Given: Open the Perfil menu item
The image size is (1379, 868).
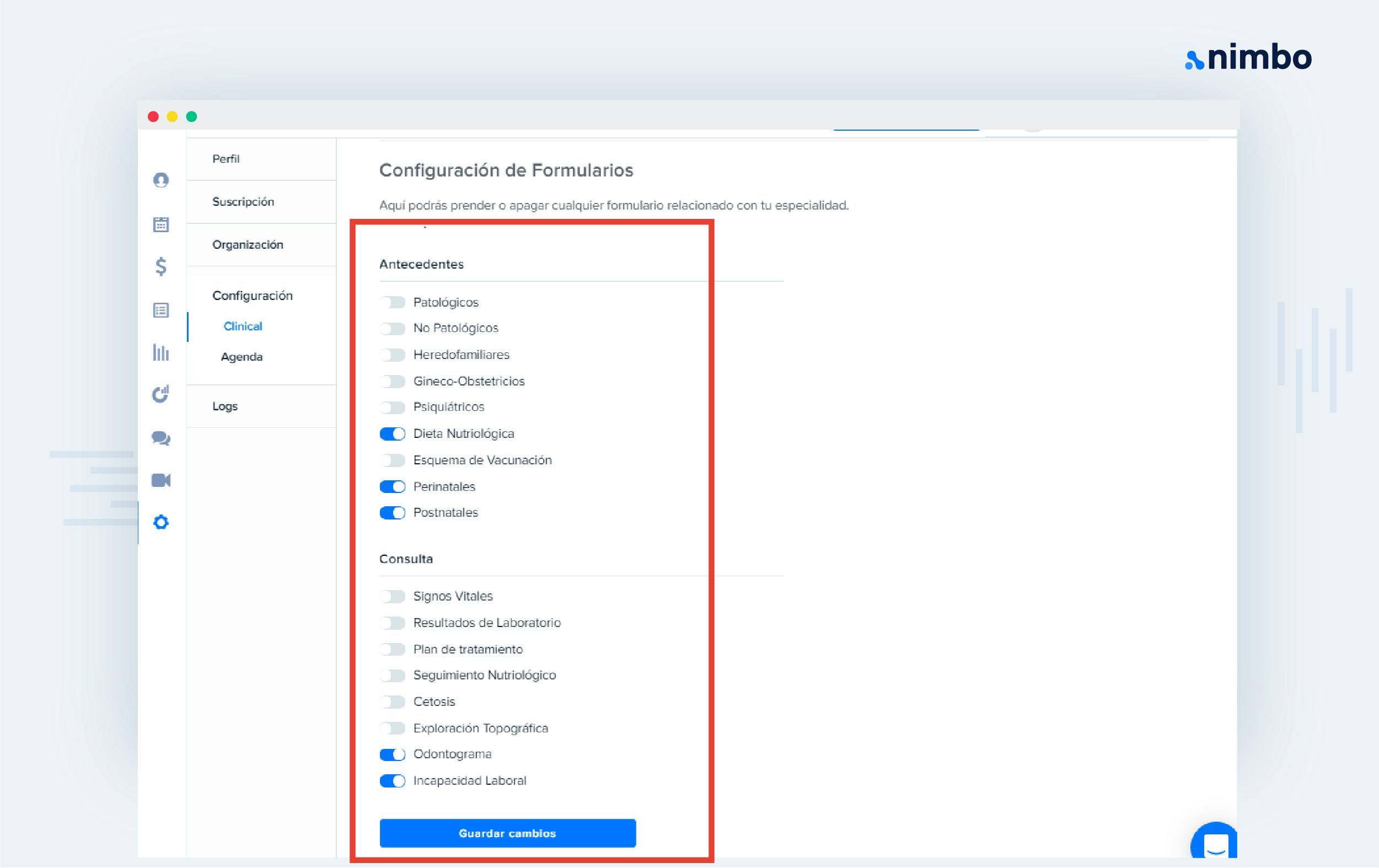Looking at the screenshot, I should [226, 159].
